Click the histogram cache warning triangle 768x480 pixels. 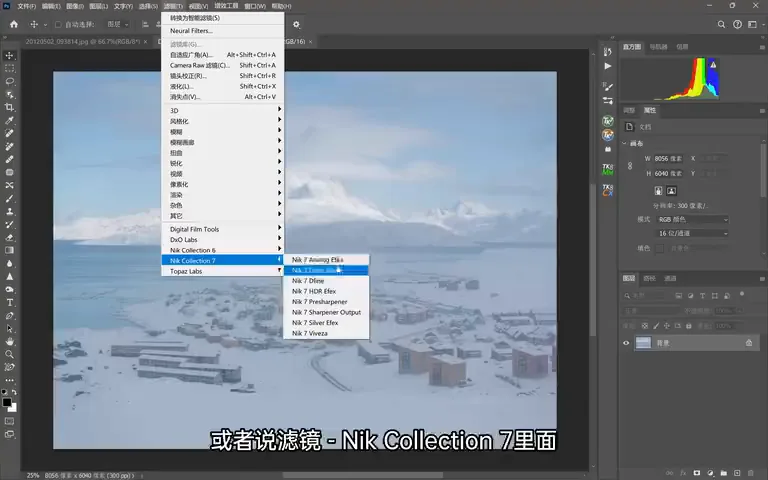point(713,65)
